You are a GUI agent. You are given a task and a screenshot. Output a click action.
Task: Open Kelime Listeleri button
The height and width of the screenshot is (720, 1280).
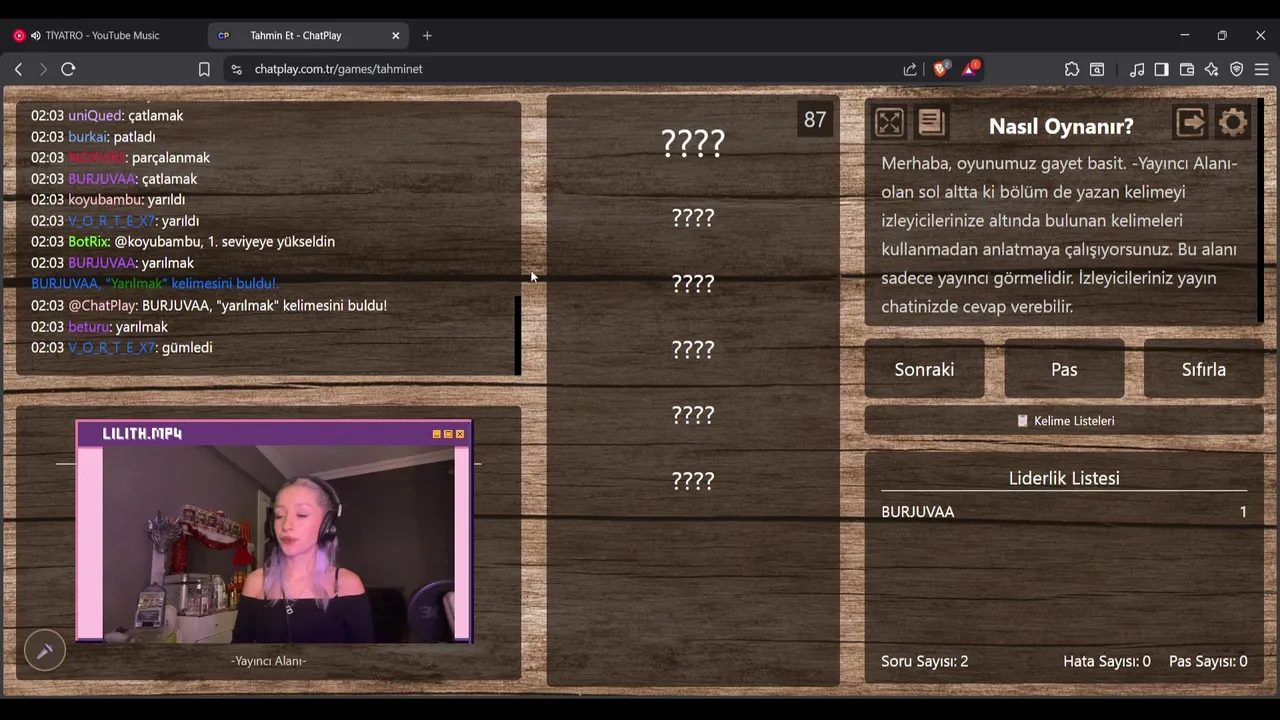pos(1064,421)
